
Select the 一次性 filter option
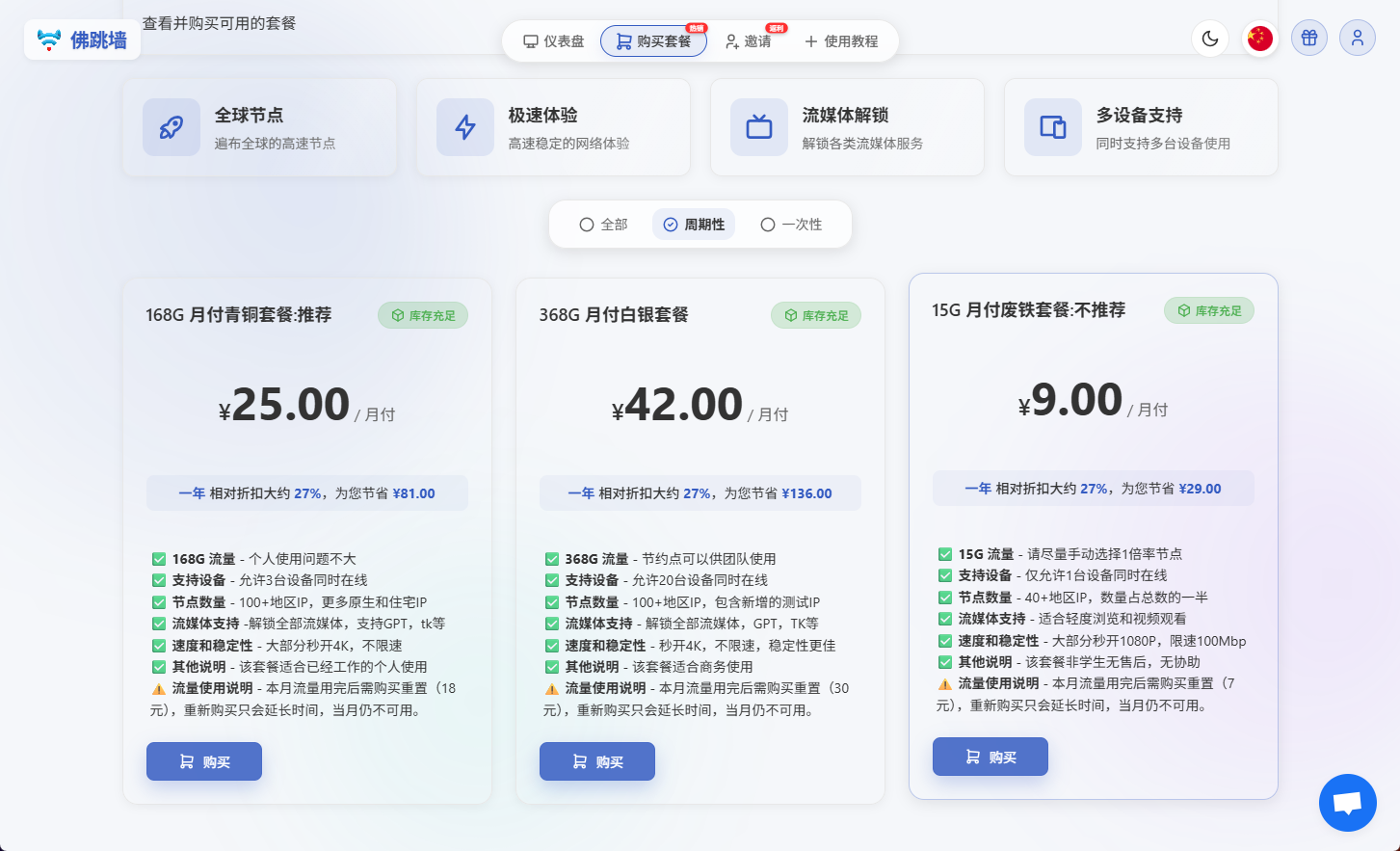pyautogui.click(x=791, y=225)
